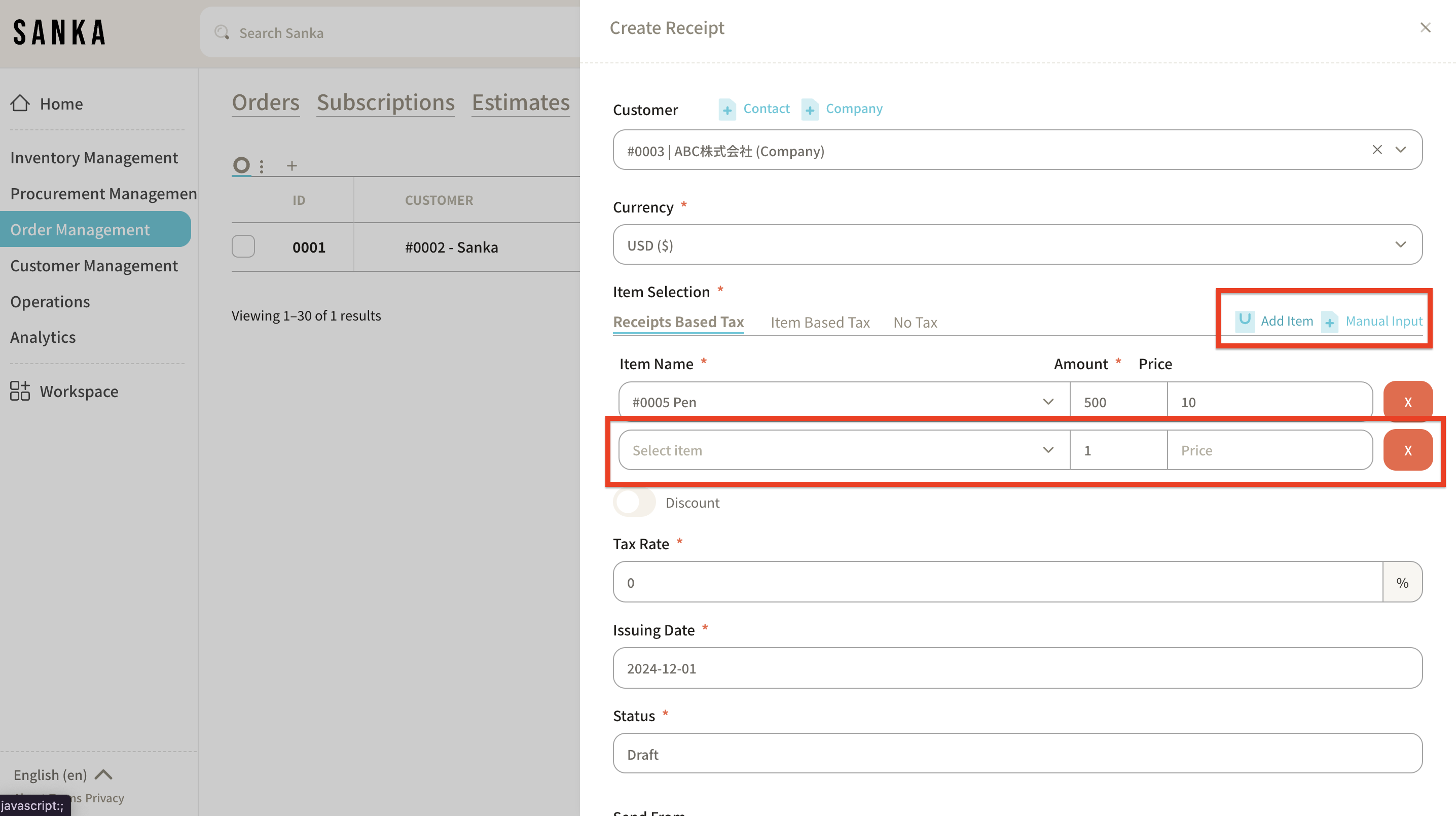The image size is (1456, 816).
Task: Open Customer Management in the sidebar
Action: (94, 265)
